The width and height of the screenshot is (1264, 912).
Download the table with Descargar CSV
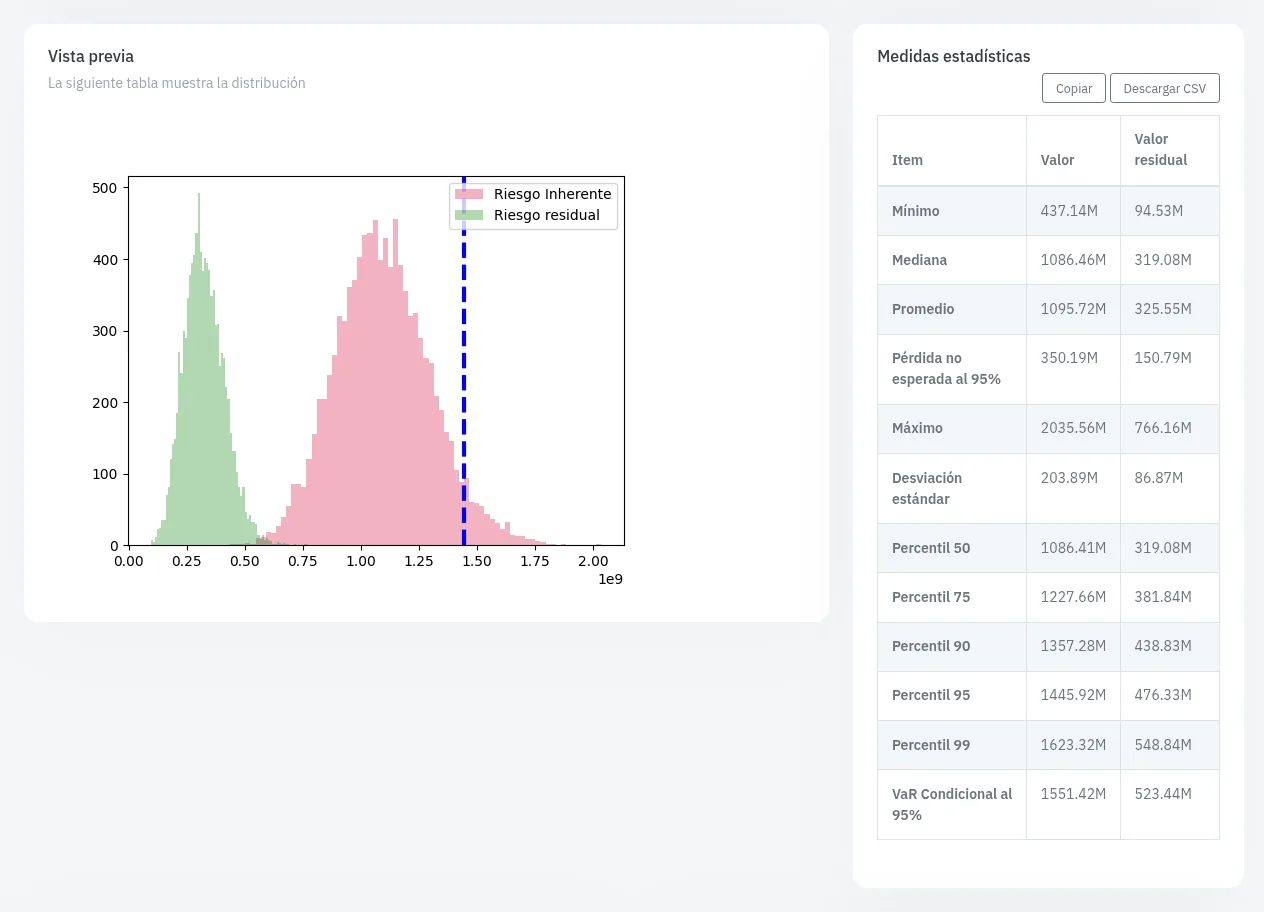[x=1165, y=88]
